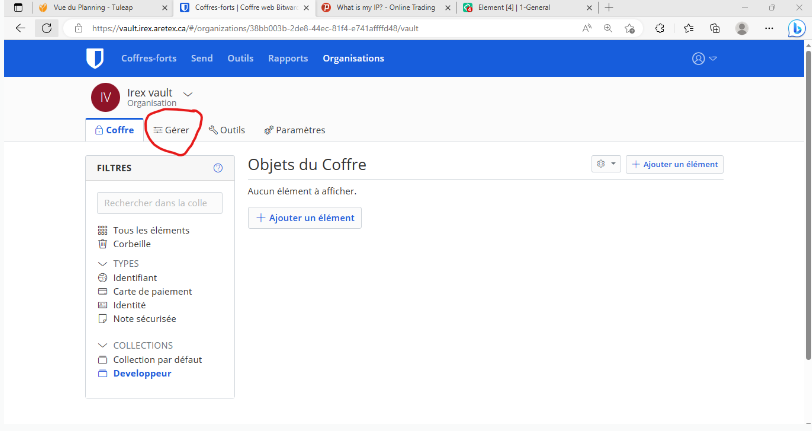Viewport: 812px width, 431px height.
Task: Switch to the Gérer tab
Action: (x=171, y=130)
